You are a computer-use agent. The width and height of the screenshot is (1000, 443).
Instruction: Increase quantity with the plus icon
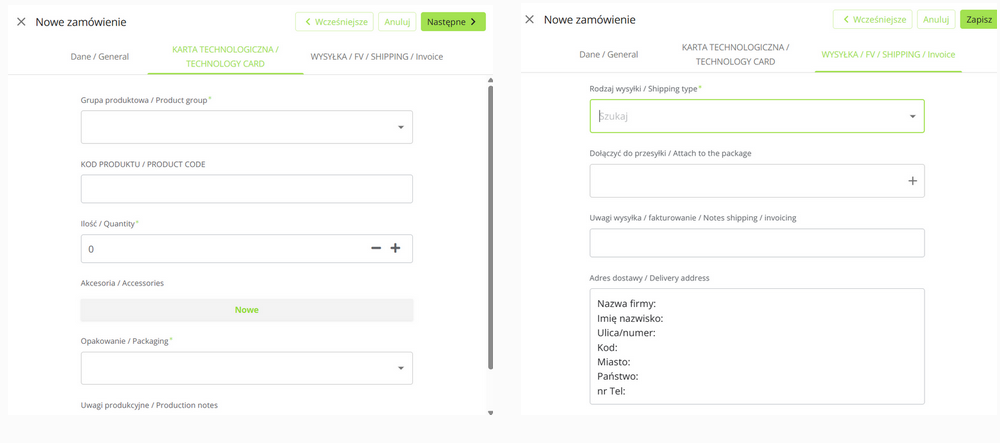395,249
